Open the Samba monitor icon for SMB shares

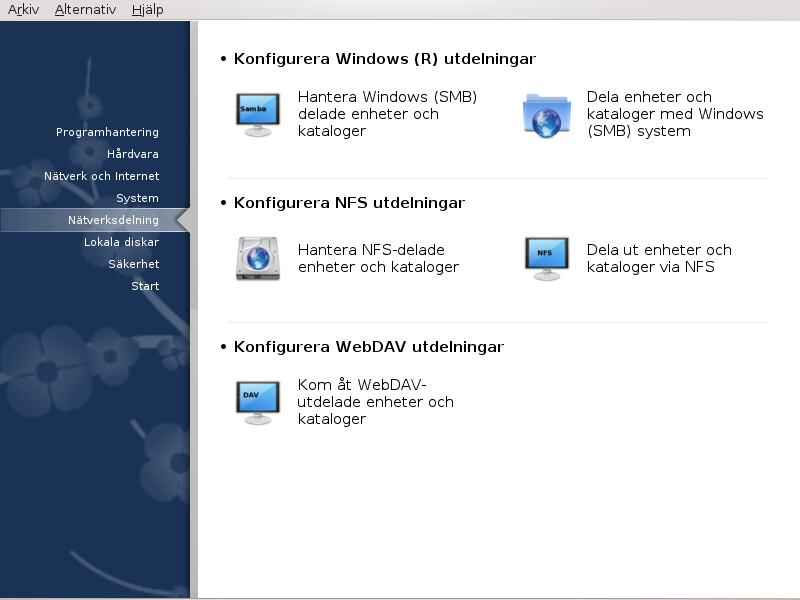258,114
